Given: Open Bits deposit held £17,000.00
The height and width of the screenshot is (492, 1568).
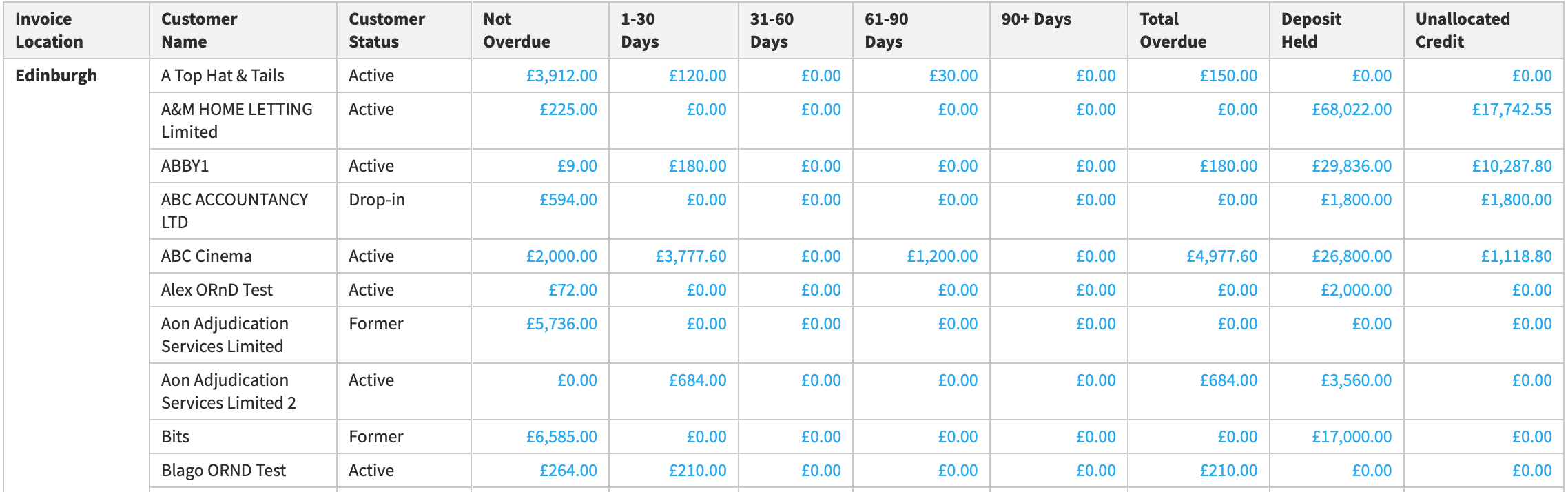Looking at the screenshot, I should coord(1352,437).
